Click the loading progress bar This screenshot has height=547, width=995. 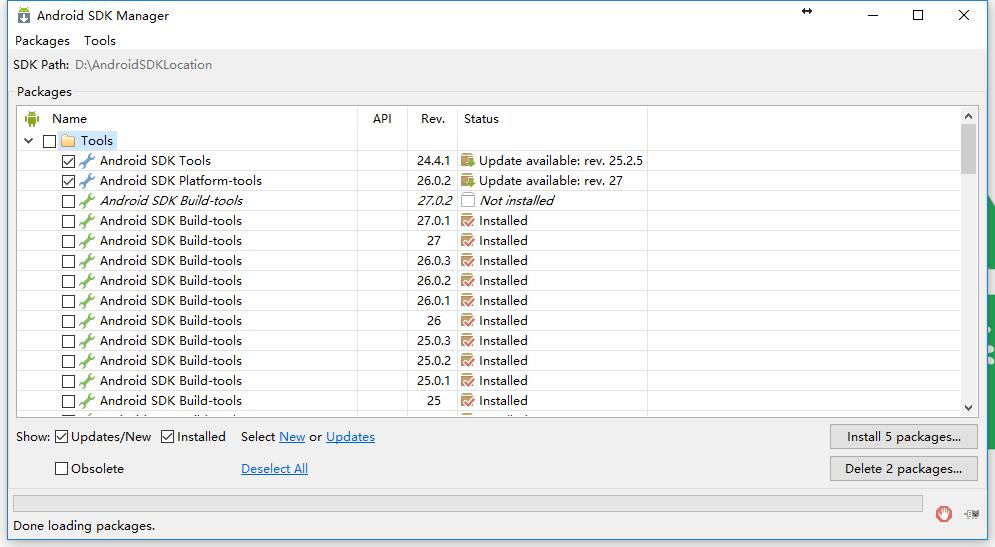pos(468,503)
